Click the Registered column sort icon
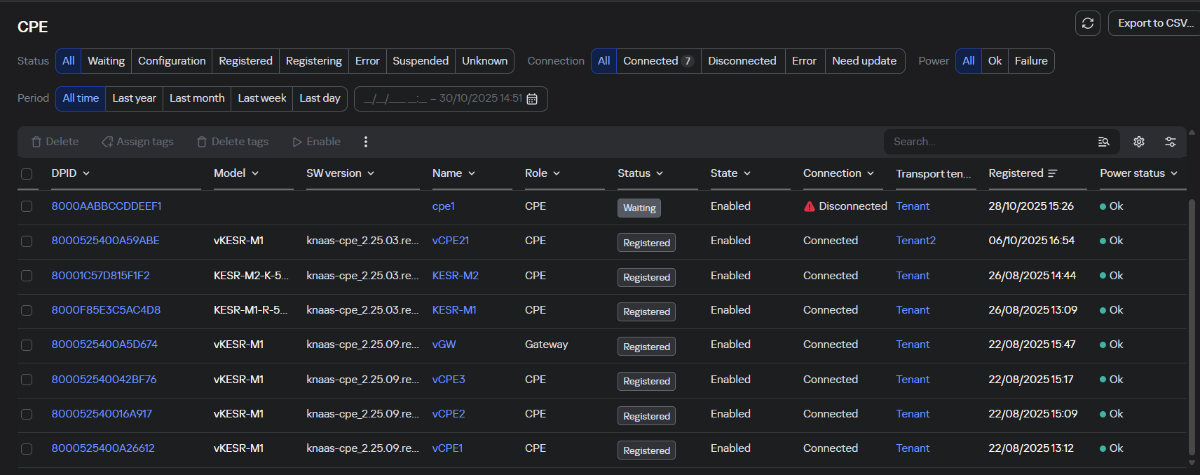 point(1053,174)
